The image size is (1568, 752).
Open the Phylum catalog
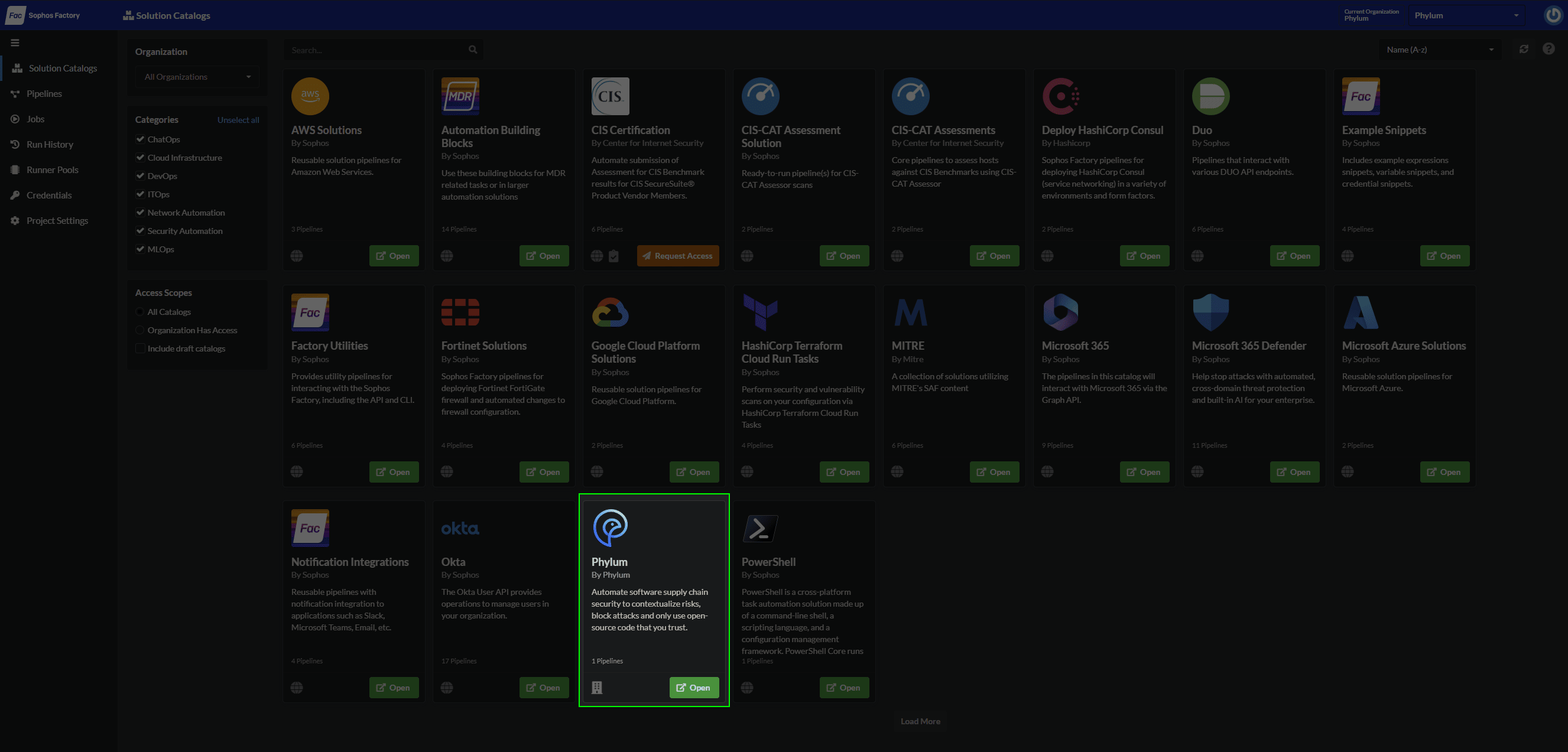[694, 688]
